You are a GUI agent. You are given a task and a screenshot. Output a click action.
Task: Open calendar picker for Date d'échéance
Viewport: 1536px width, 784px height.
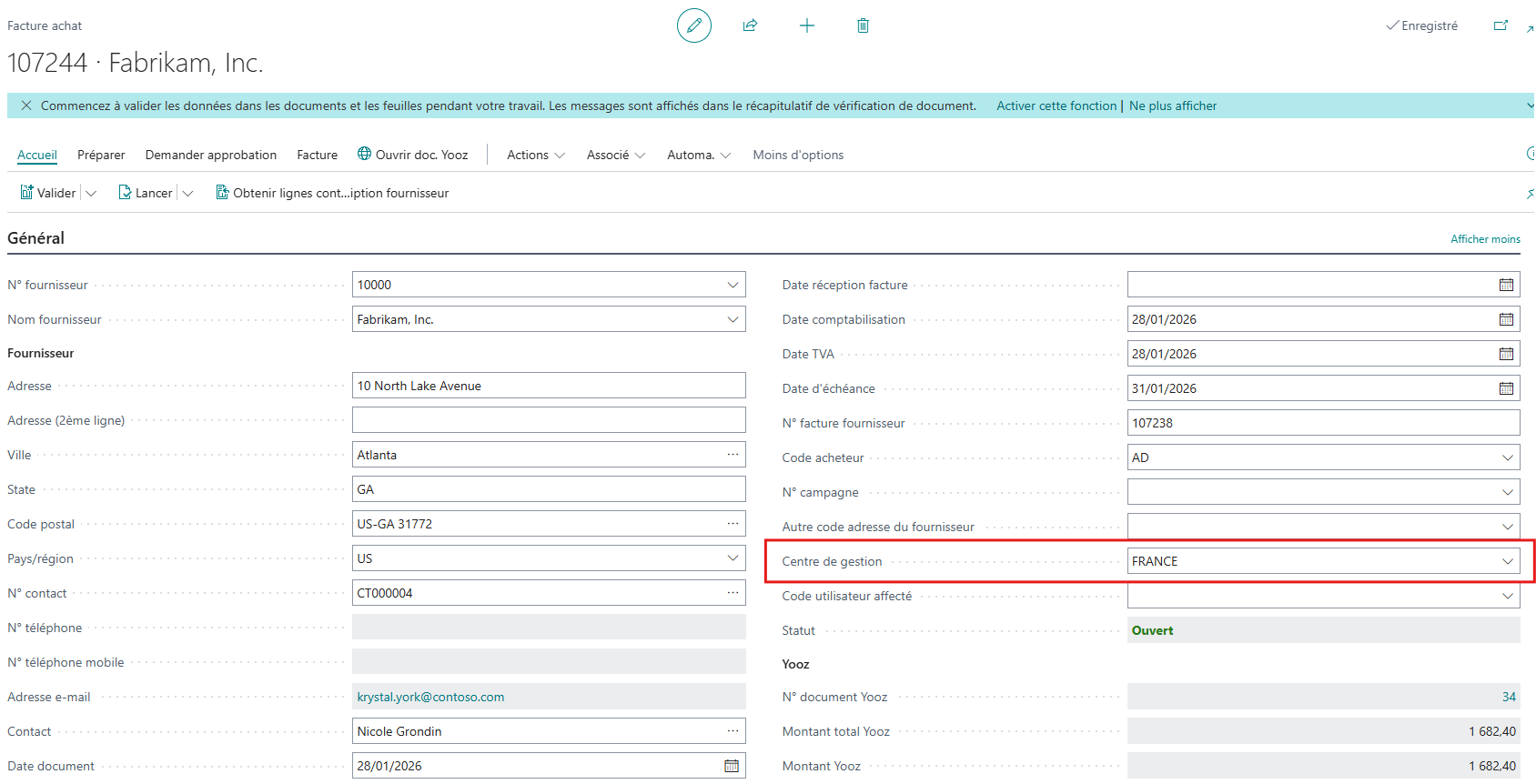[1506, 388]
